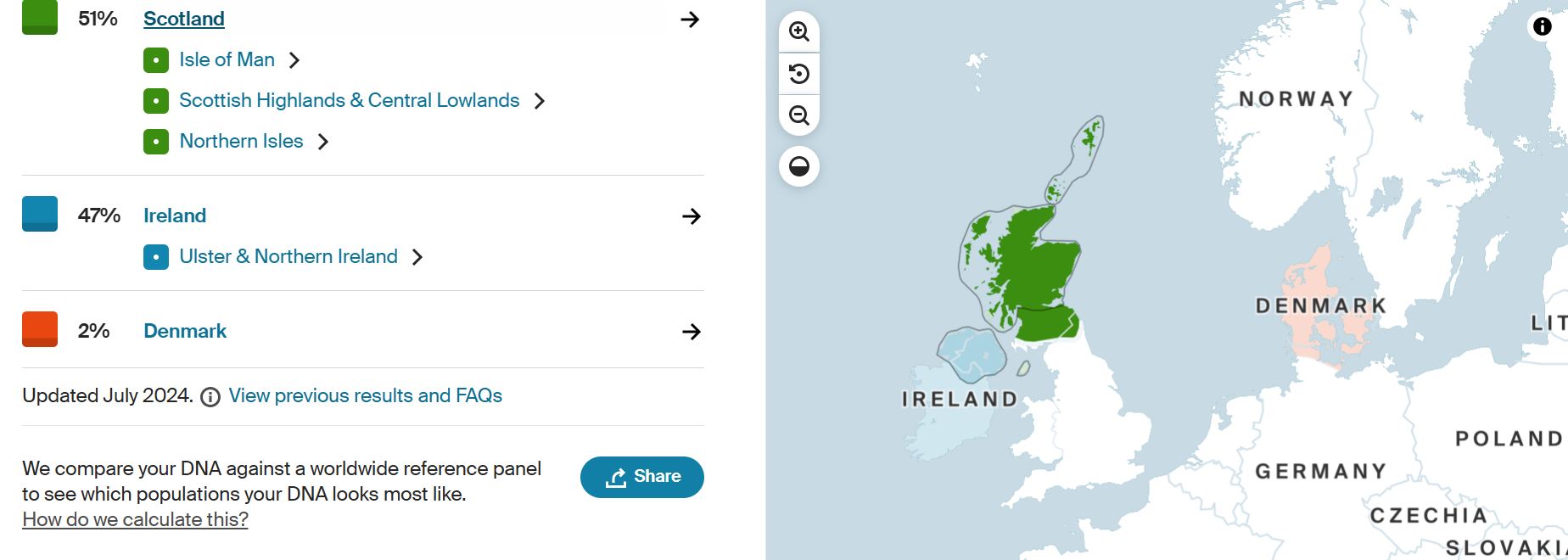Open the map info icon
This screenshot has width=1568, height=560.
coord(1542,26)
